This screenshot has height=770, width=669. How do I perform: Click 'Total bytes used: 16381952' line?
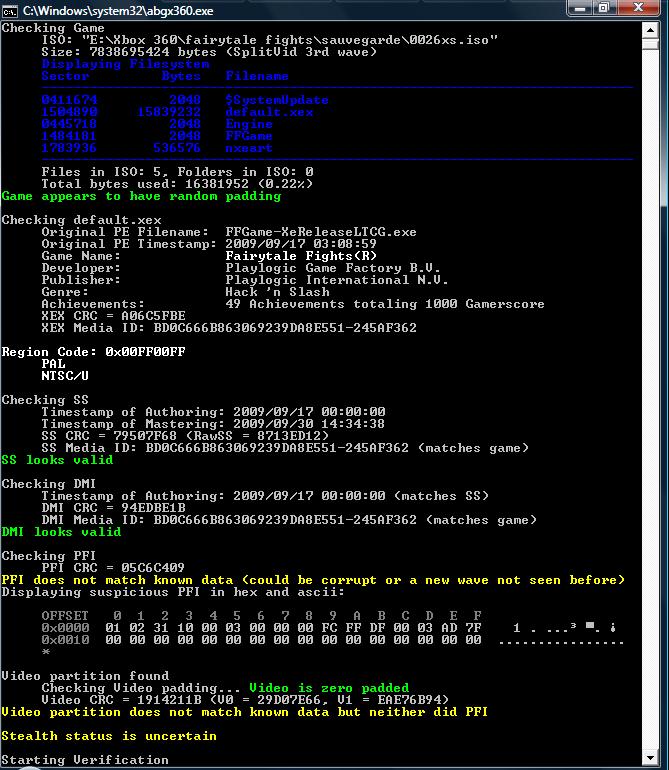pos(177,184)
